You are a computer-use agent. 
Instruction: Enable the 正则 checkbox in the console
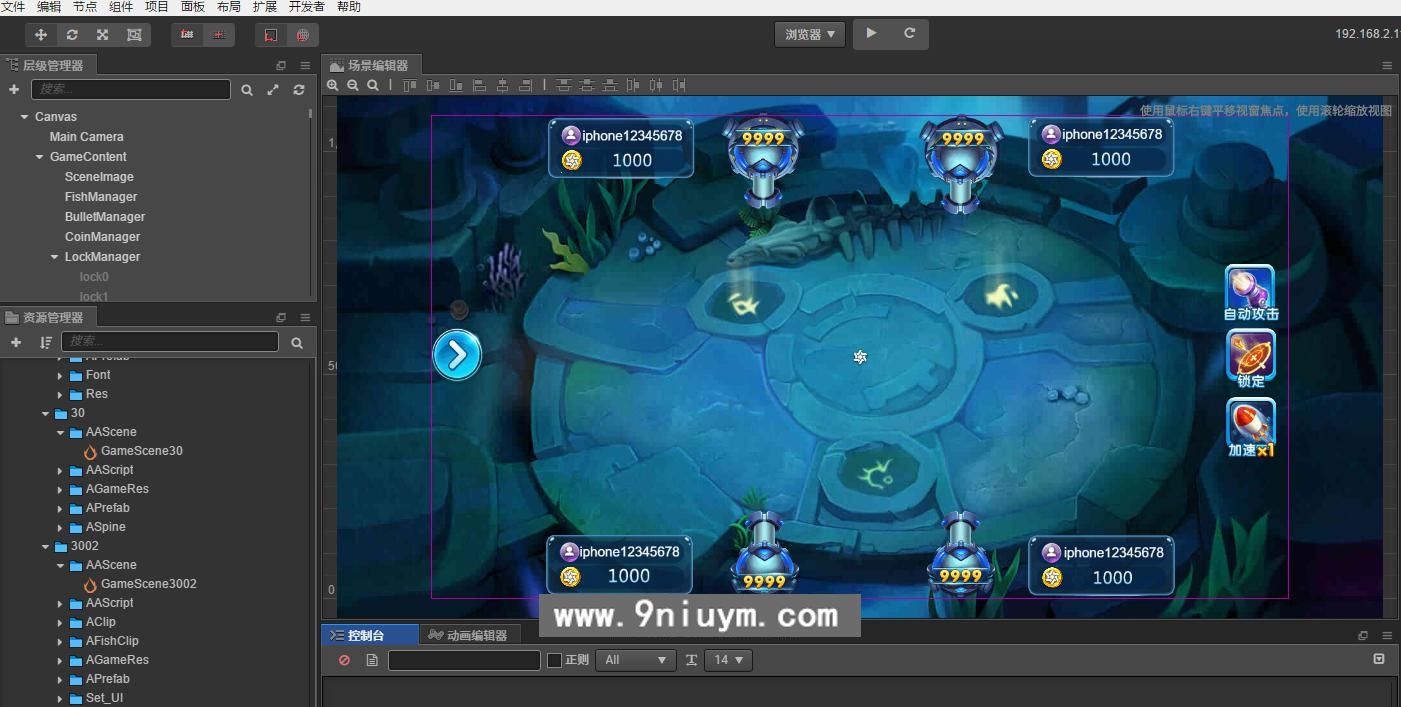(553, 660)
